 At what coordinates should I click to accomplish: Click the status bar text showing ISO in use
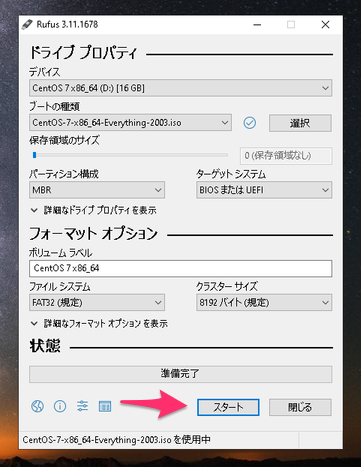116,440
